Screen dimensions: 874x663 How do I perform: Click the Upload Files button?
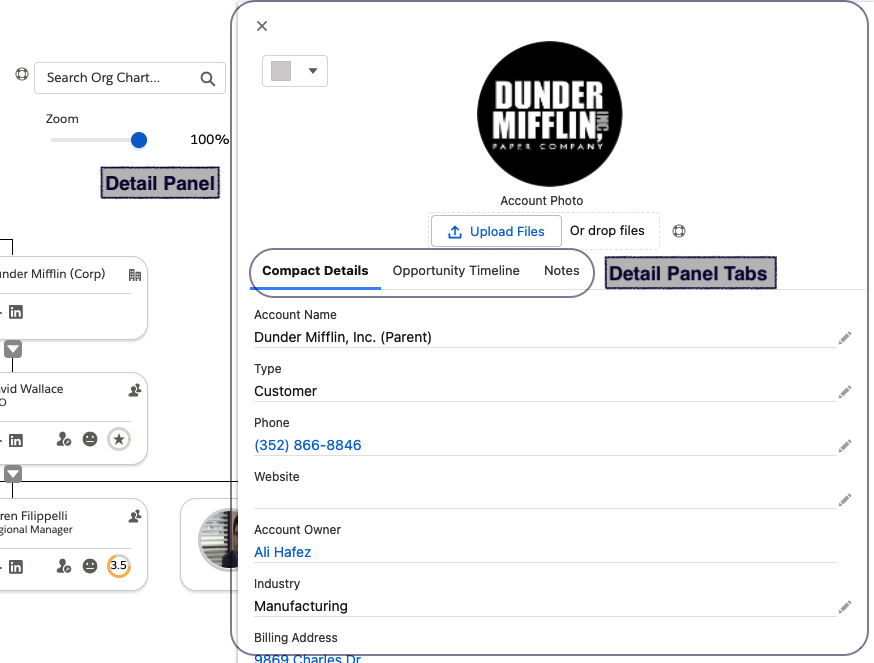[x=496, y=231]
